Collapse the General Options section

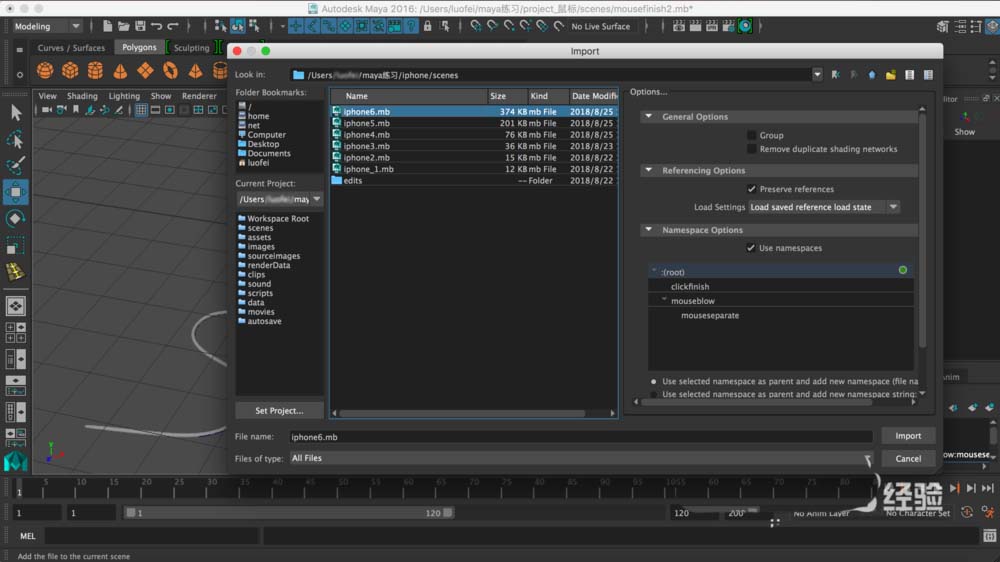pos(649,117)
